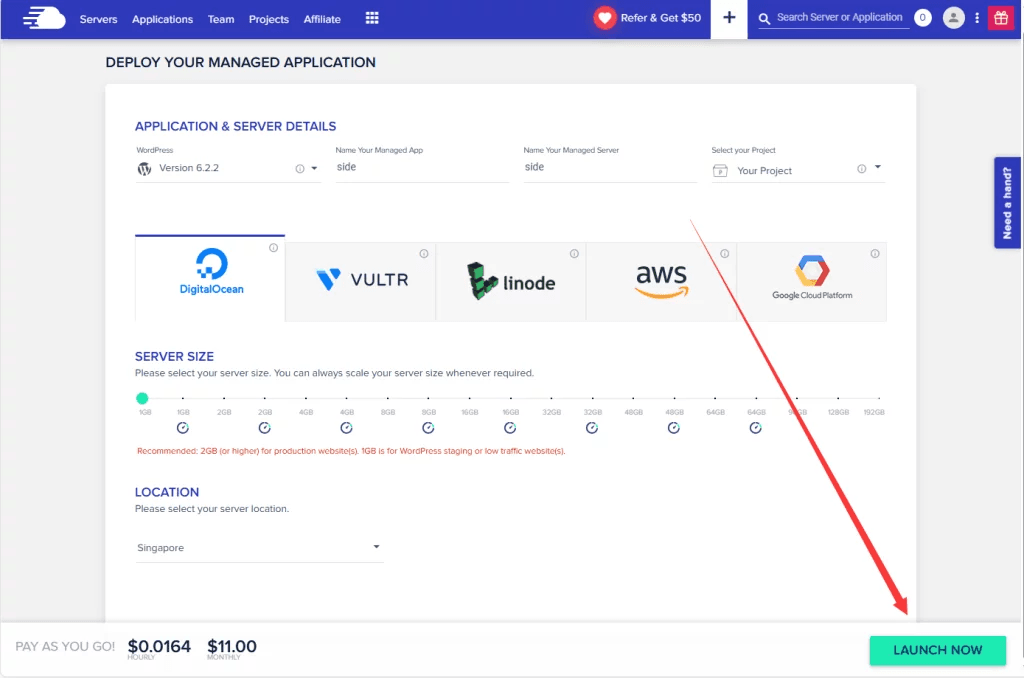The height and width of the screenshot is (678, 1024).
Task: Open the Servers menu
Action: (99, 19)
